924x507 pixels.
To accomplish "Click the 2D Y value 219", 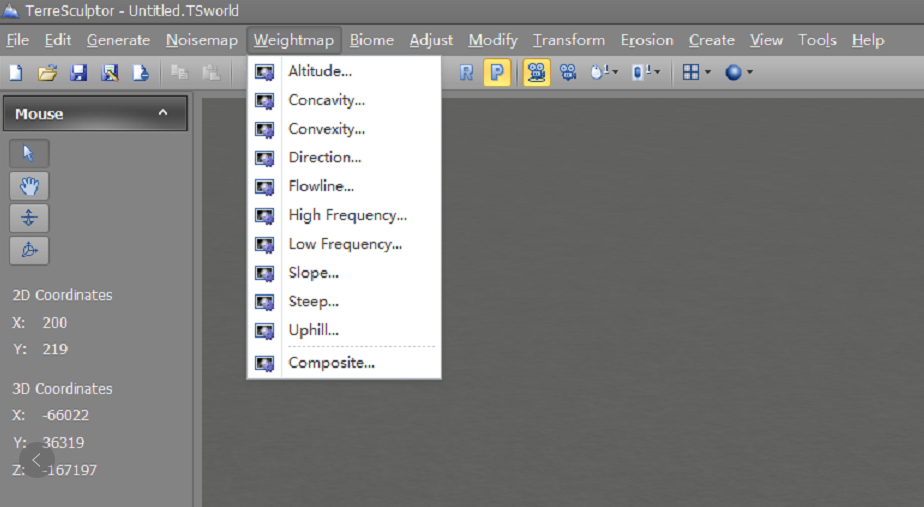I will [55, 350].
